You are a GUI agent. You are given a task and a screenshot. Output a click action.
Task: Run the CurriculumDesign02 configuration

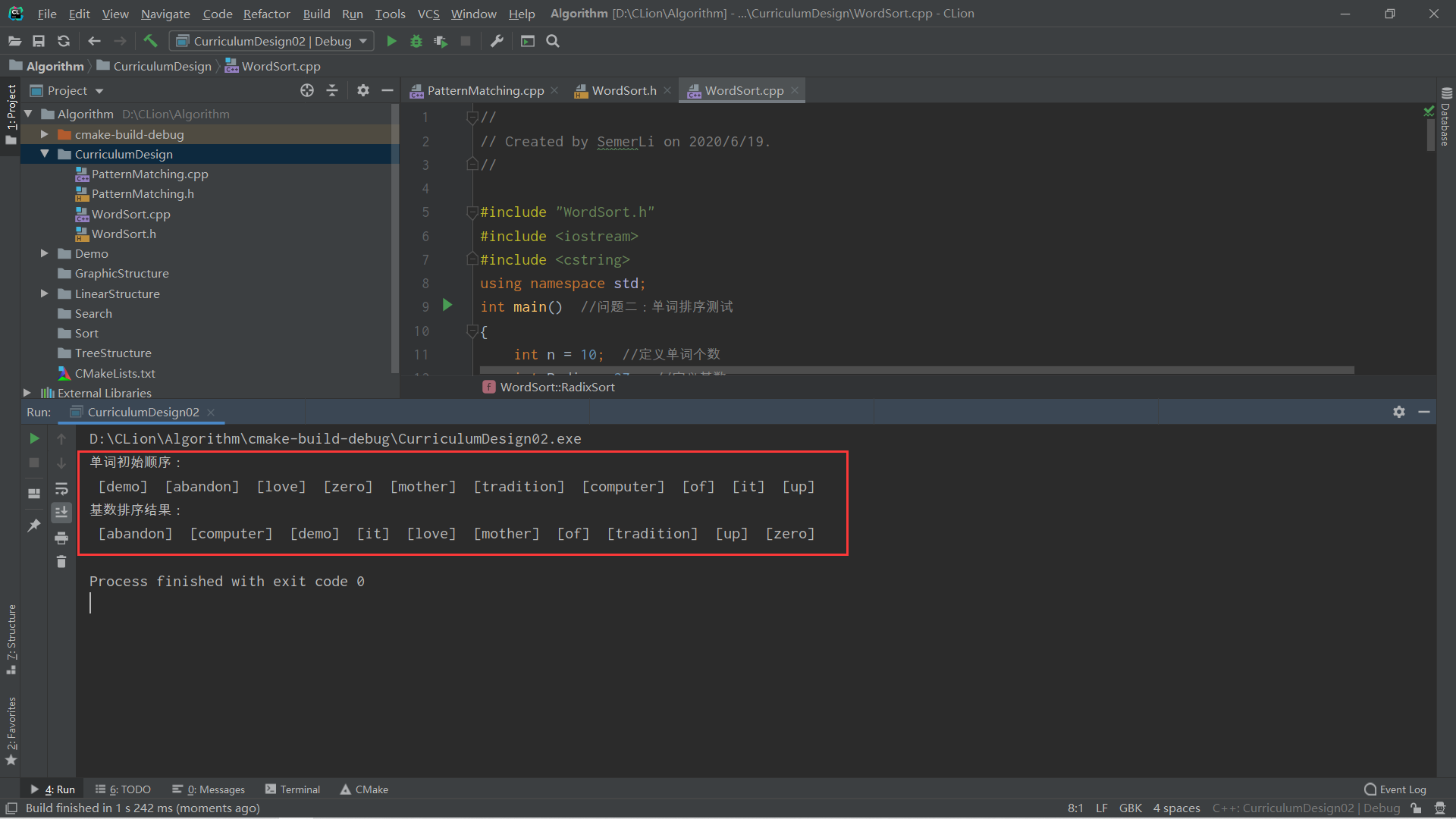click(x=391, y=41)
